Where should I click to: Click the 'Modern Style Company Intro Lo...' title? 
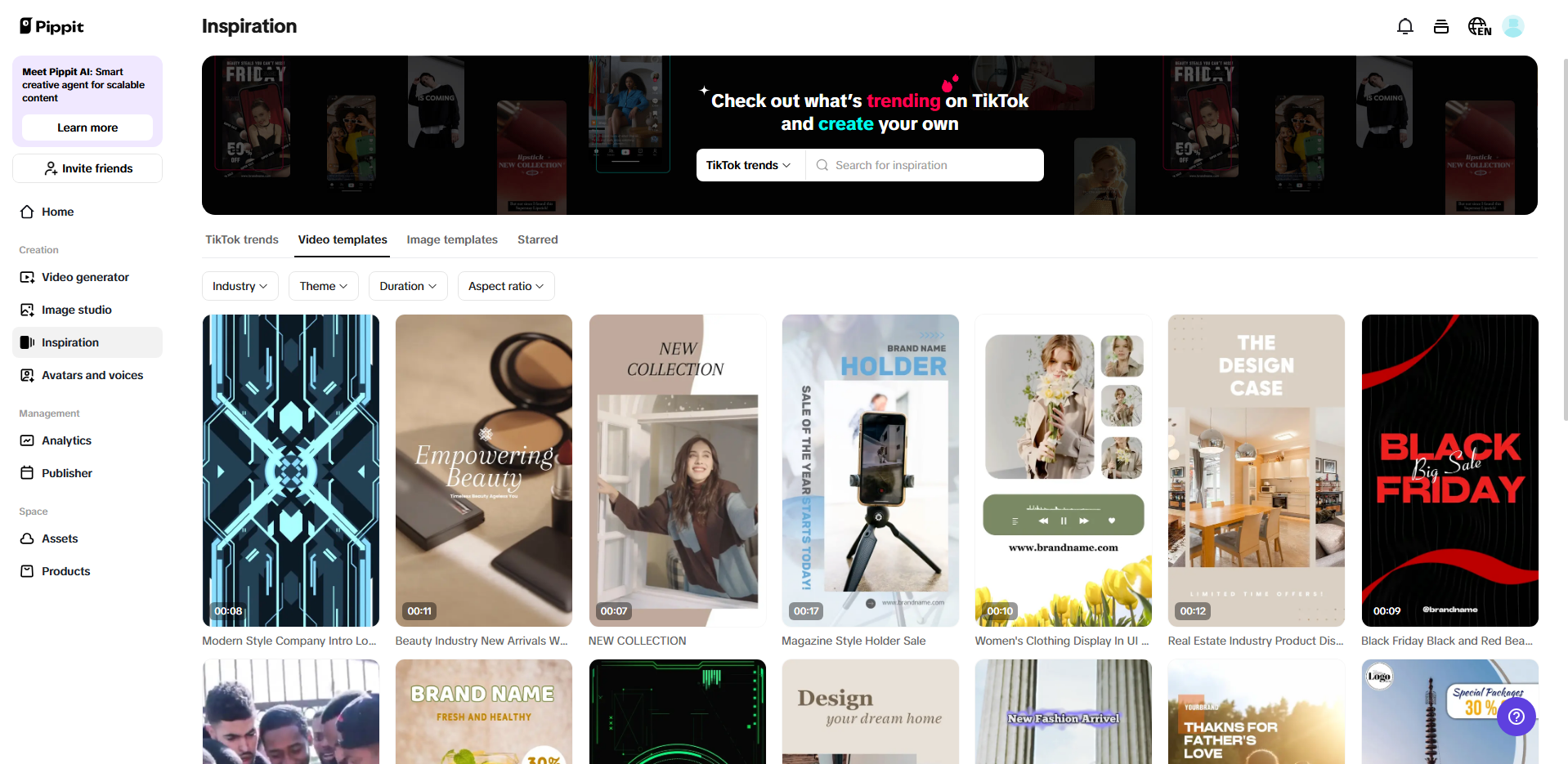coord(289,641)
